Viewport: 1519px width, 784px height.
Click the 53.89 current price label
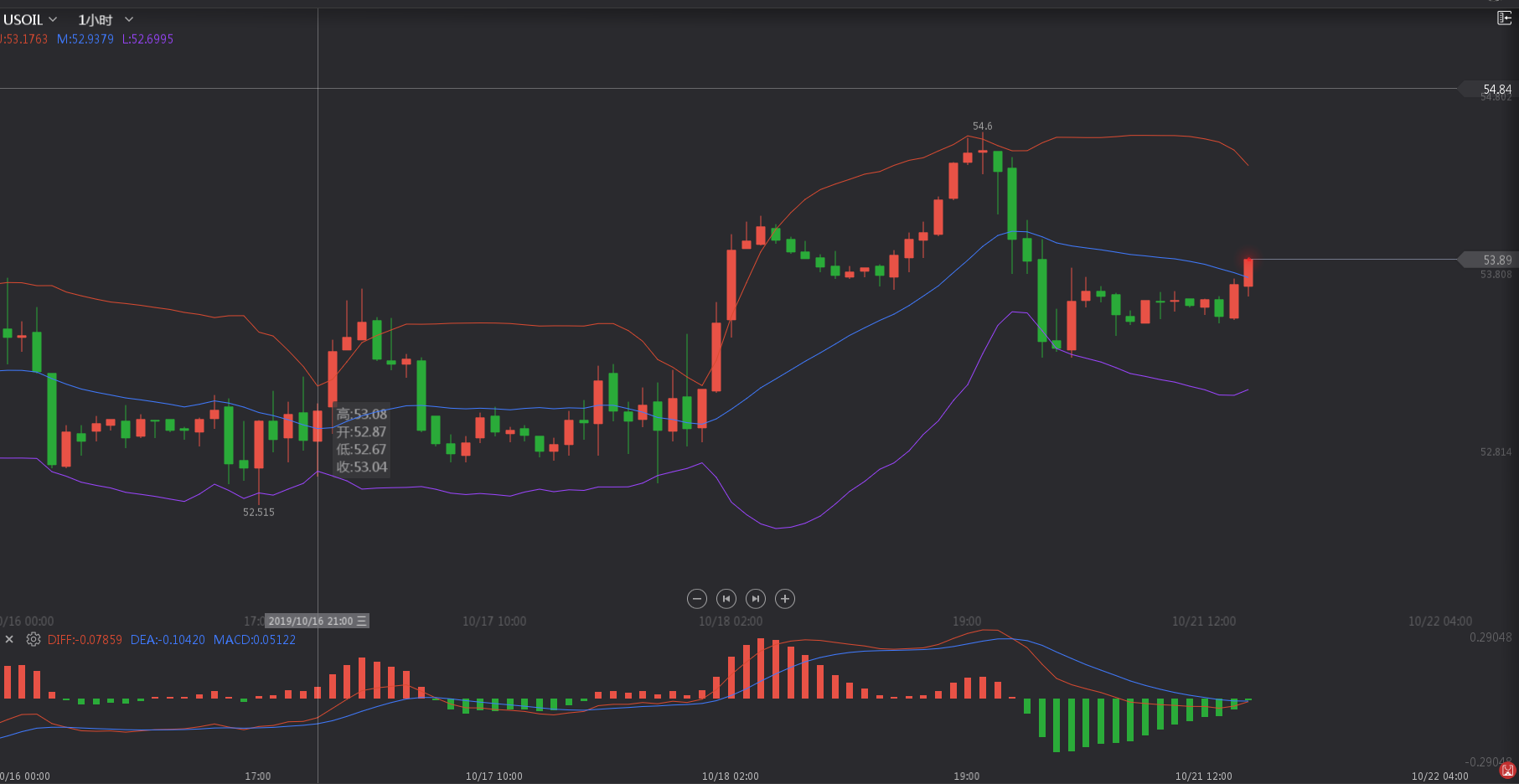[1491, 260]
